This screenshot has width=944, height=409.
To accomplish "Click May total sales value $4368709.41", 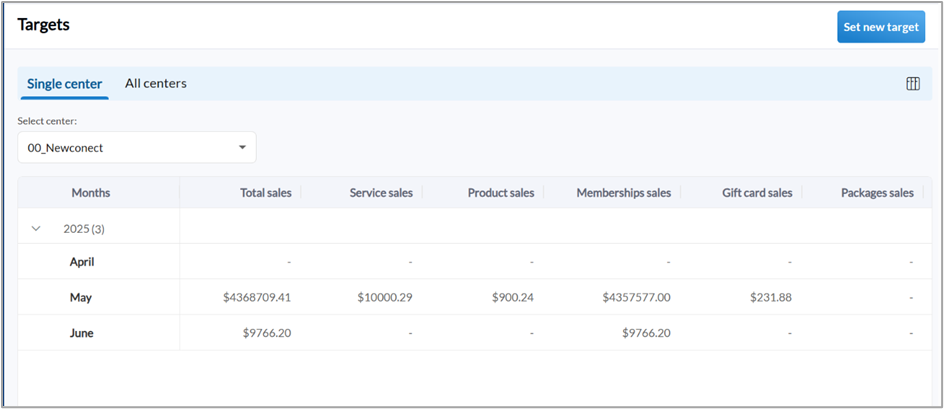I will [x=257, y=297].
